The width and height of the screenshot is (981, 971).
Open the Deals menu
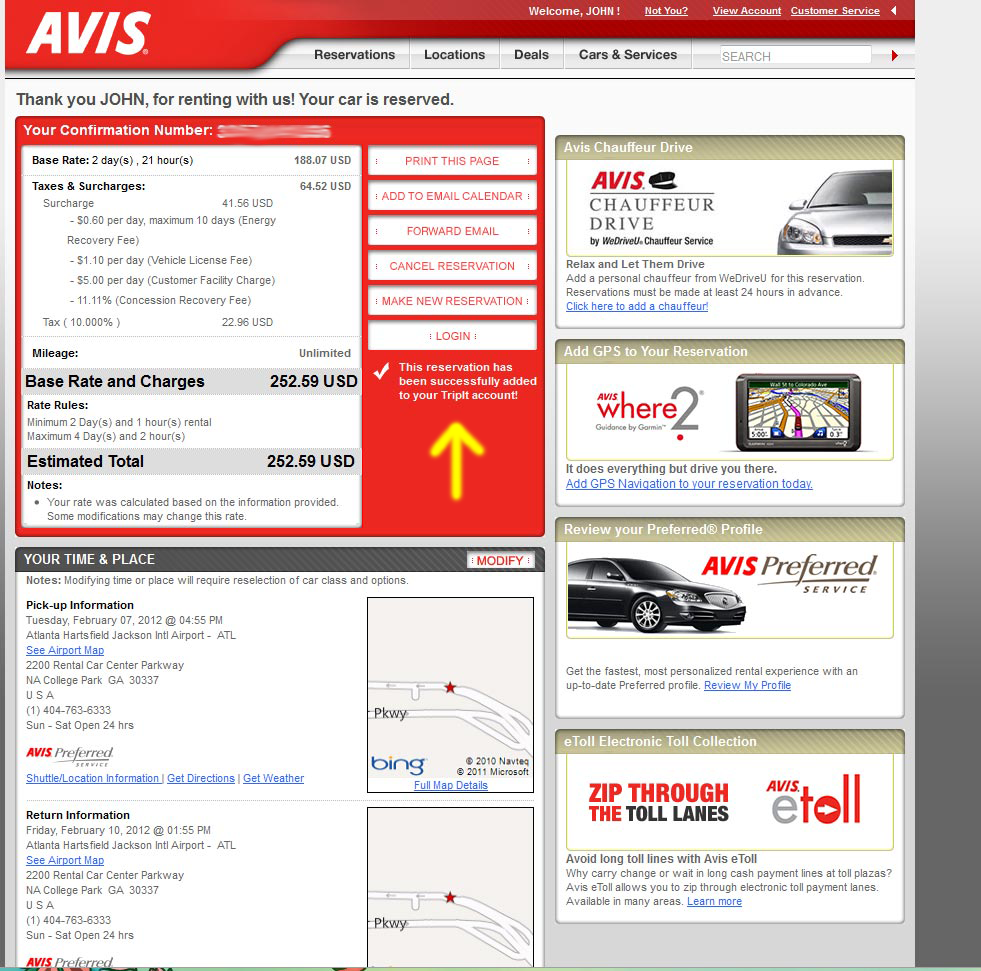point(531,55)
